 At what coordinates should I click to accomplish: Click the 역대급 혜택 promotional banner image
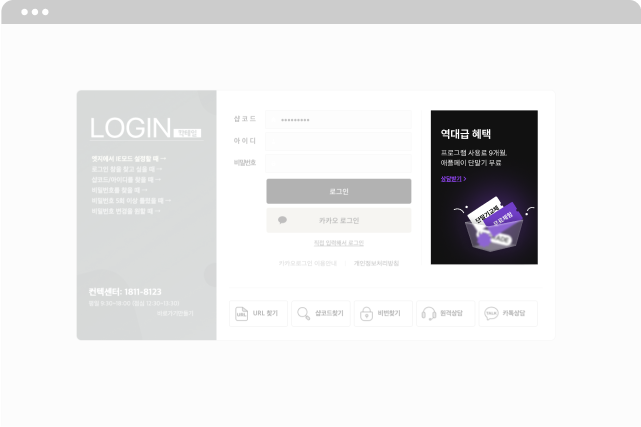[484, 187]
